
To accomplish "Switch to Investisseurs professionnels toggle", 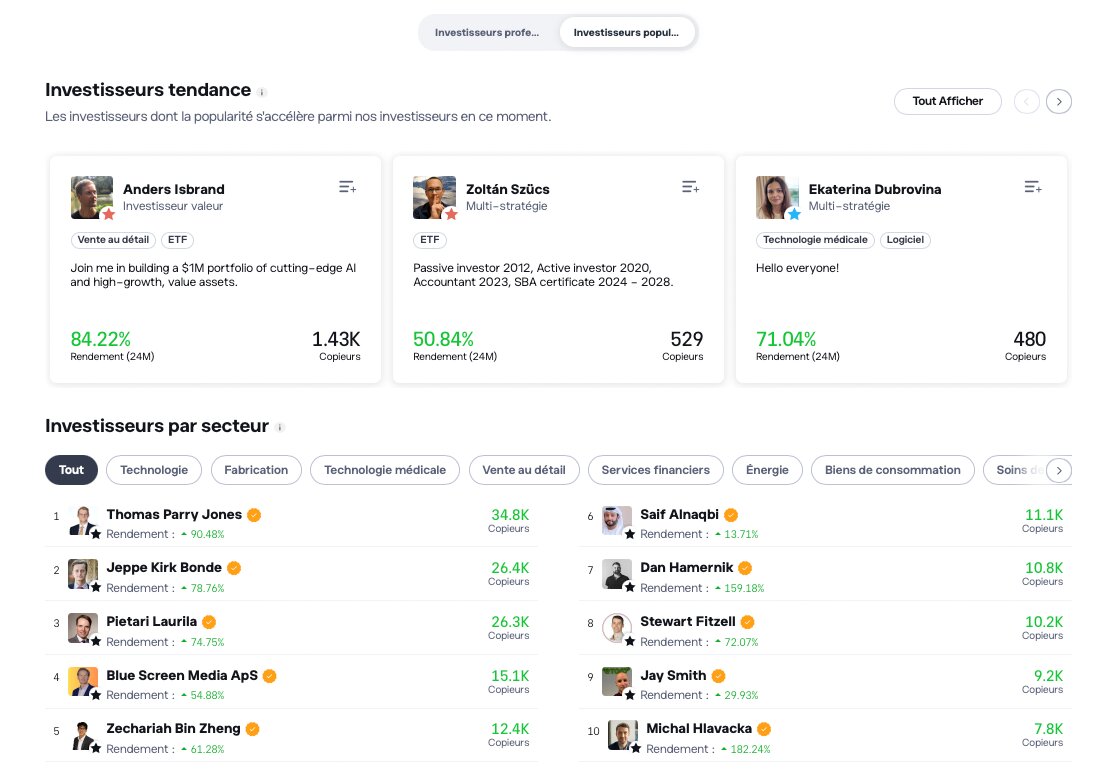I will [488, 32].
